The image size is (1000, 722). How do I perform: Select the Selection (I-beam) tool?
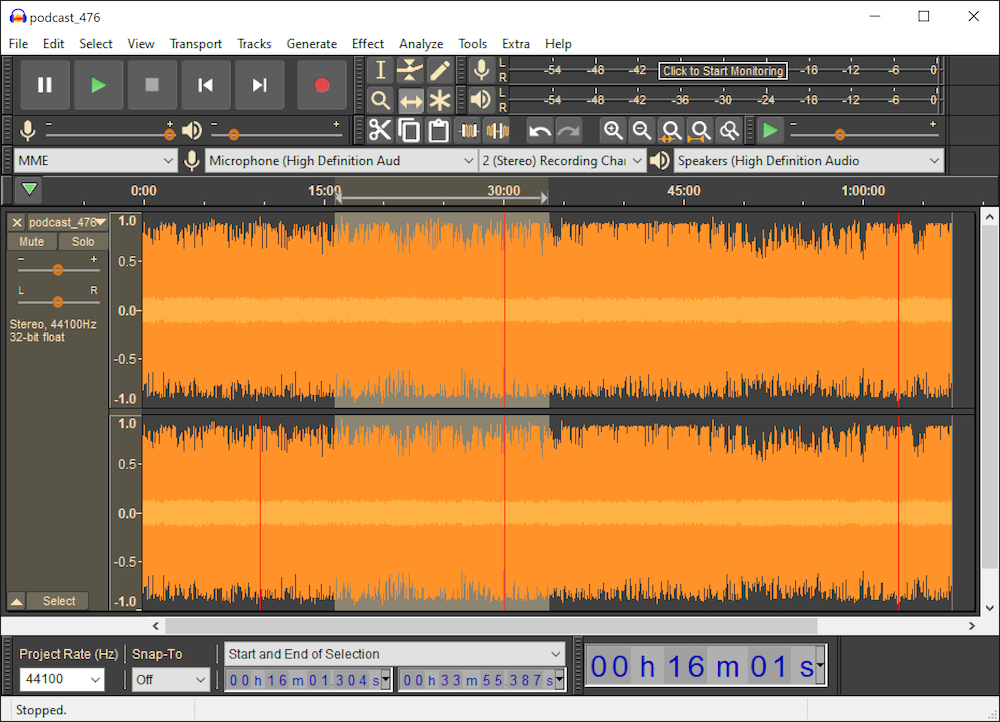[x=381, y=70]
